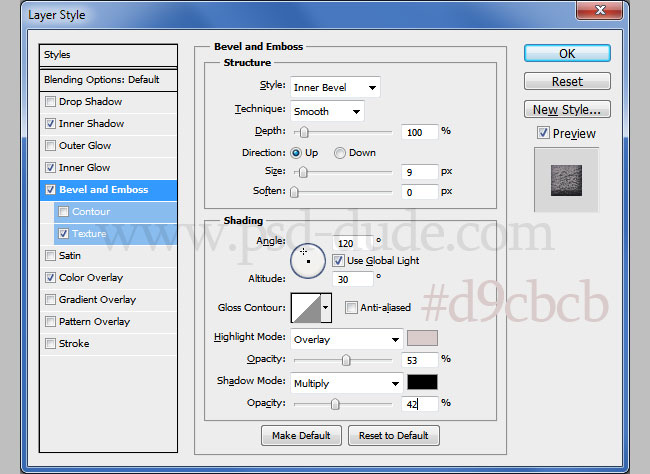Viewport: 650px width, 474px height.
Task: Open the Highlight Mode color swatch
Action: point(422,338)
